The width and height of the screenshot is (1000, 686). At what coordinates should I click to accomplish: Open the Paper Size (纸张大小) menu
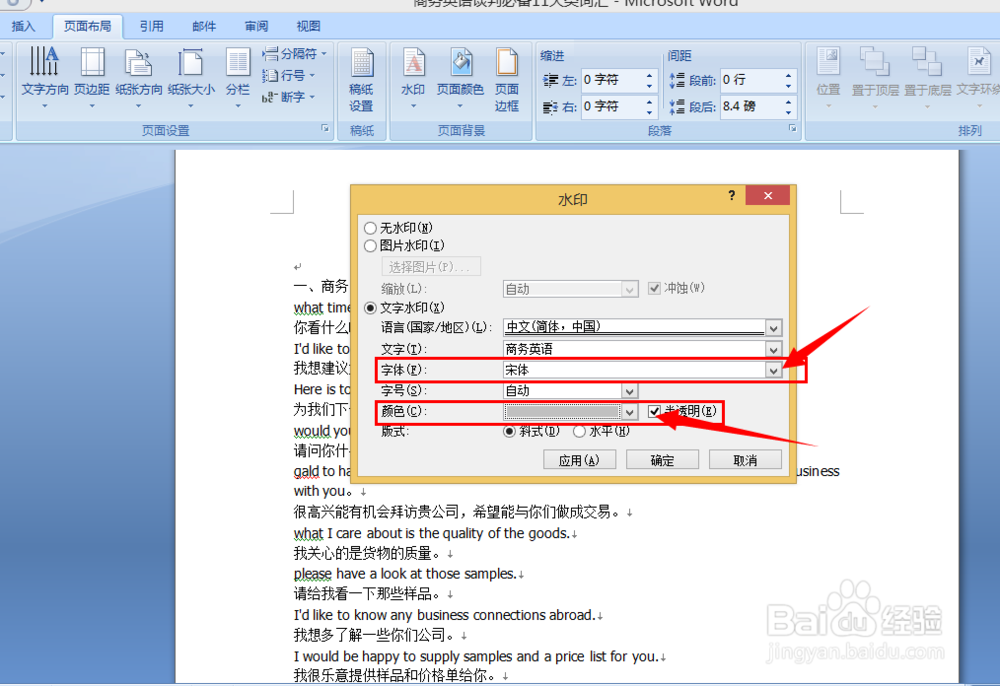tap(191, 75)
